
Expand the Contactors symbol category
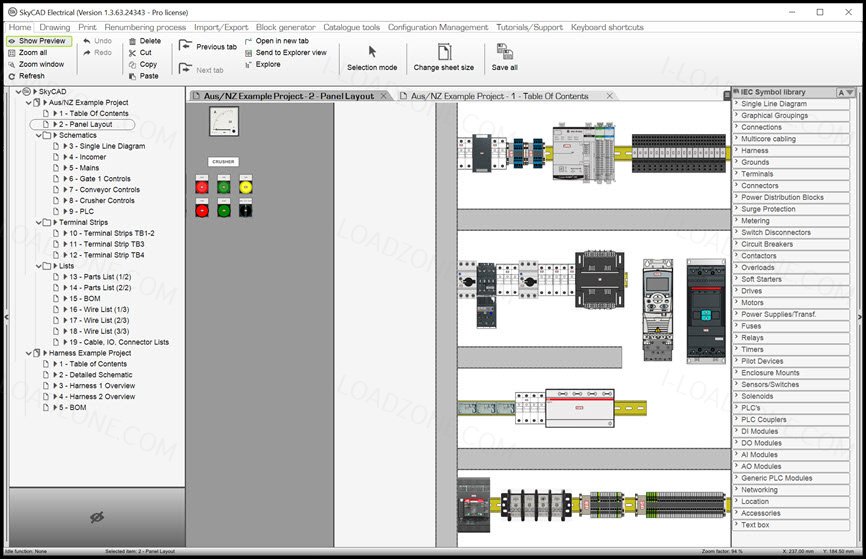click(x=791, y=256)
